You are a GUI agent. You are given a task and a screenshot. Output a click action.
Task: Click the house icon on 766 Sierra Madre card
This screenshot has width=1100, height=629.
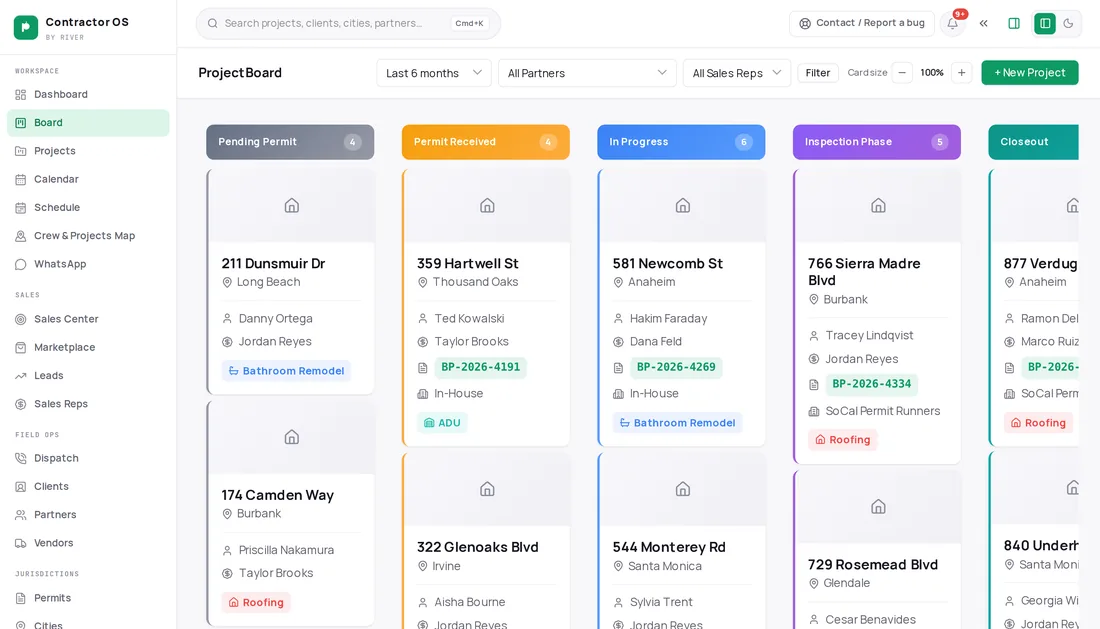click(x=878, y=205)
